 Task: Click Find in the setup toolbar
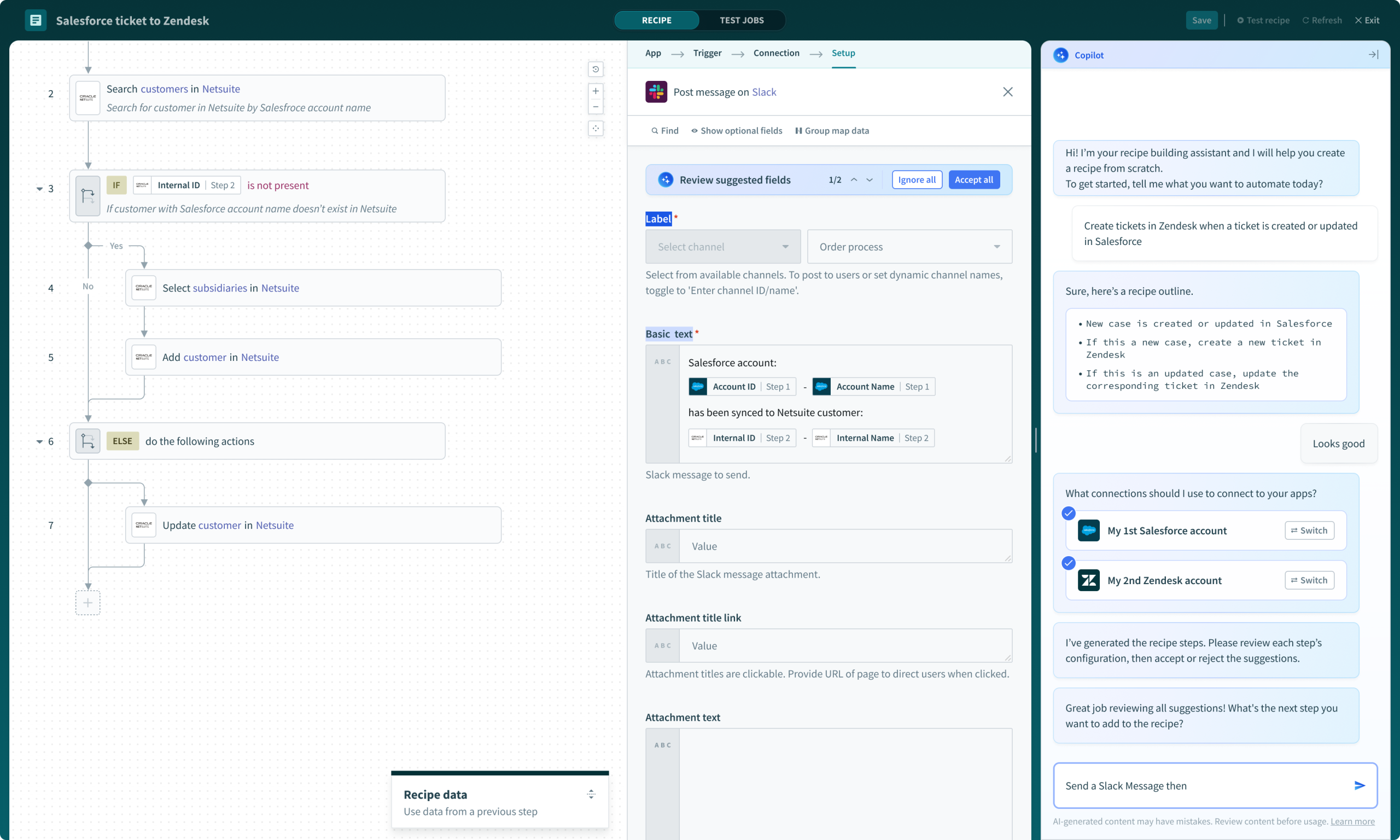pos(664,131)
